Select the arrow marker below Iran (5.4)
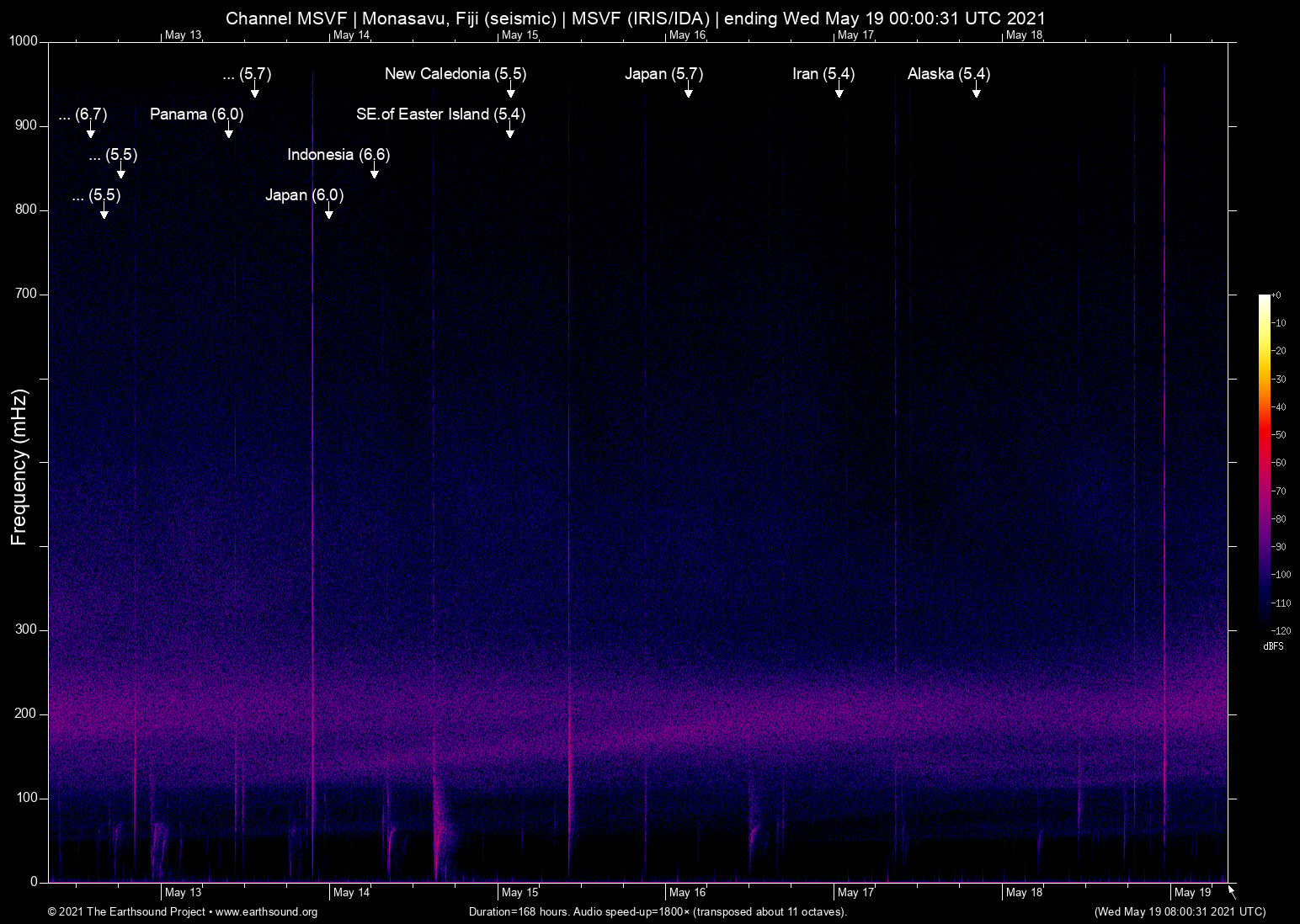 pyautogui.click(x=839, y=91)
